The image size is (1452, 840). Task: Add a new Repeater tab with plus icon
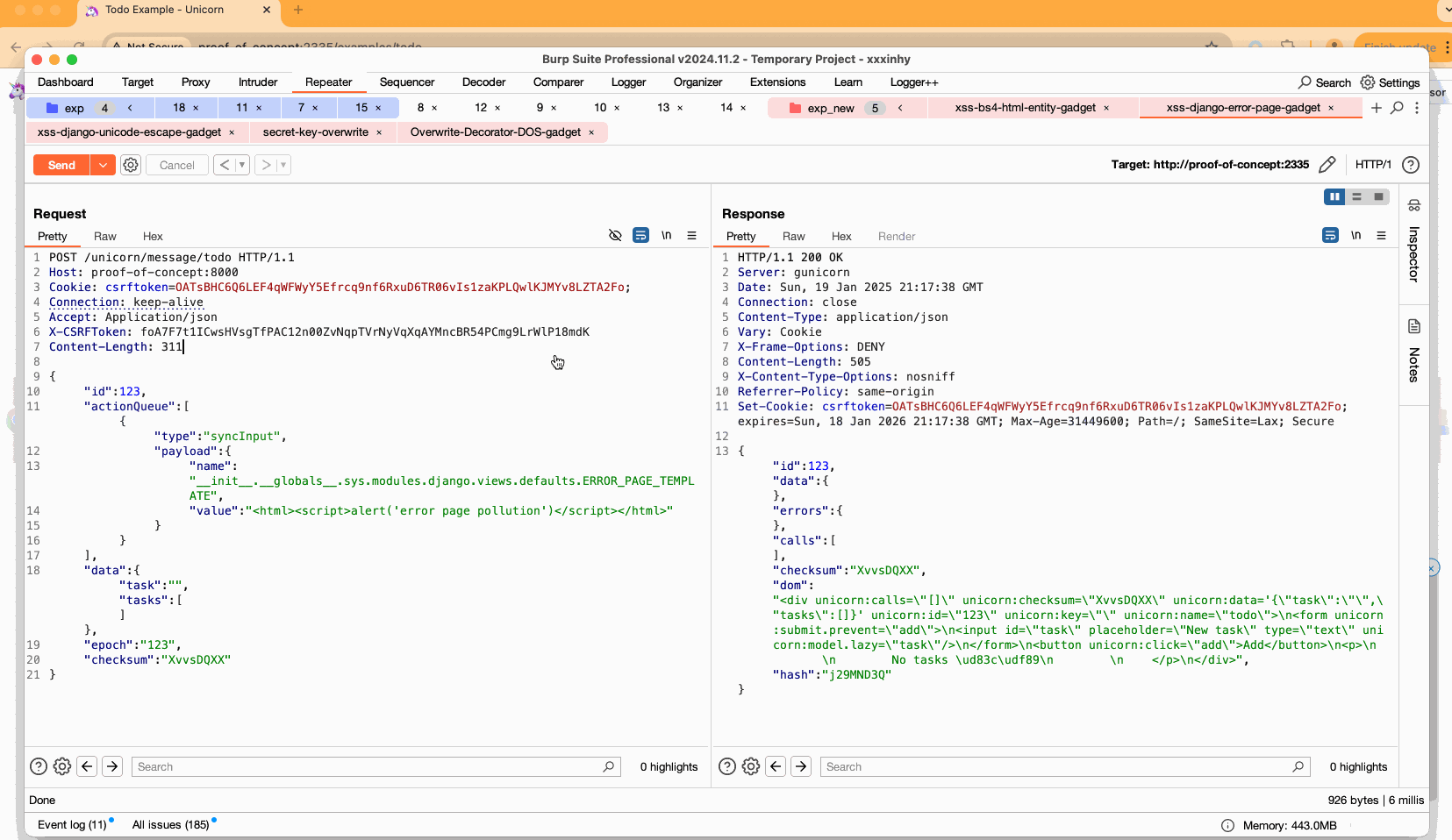(x=1377, y=108)
